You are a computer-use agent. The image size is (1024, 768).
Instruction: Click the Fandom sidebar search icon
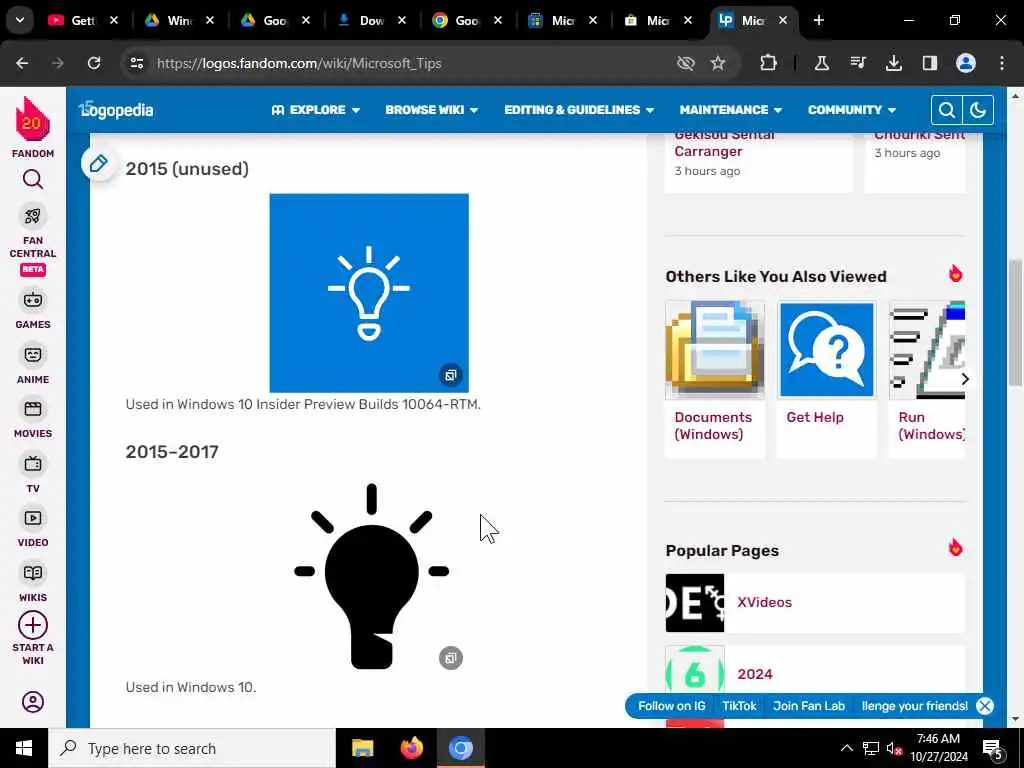(33, 179)
